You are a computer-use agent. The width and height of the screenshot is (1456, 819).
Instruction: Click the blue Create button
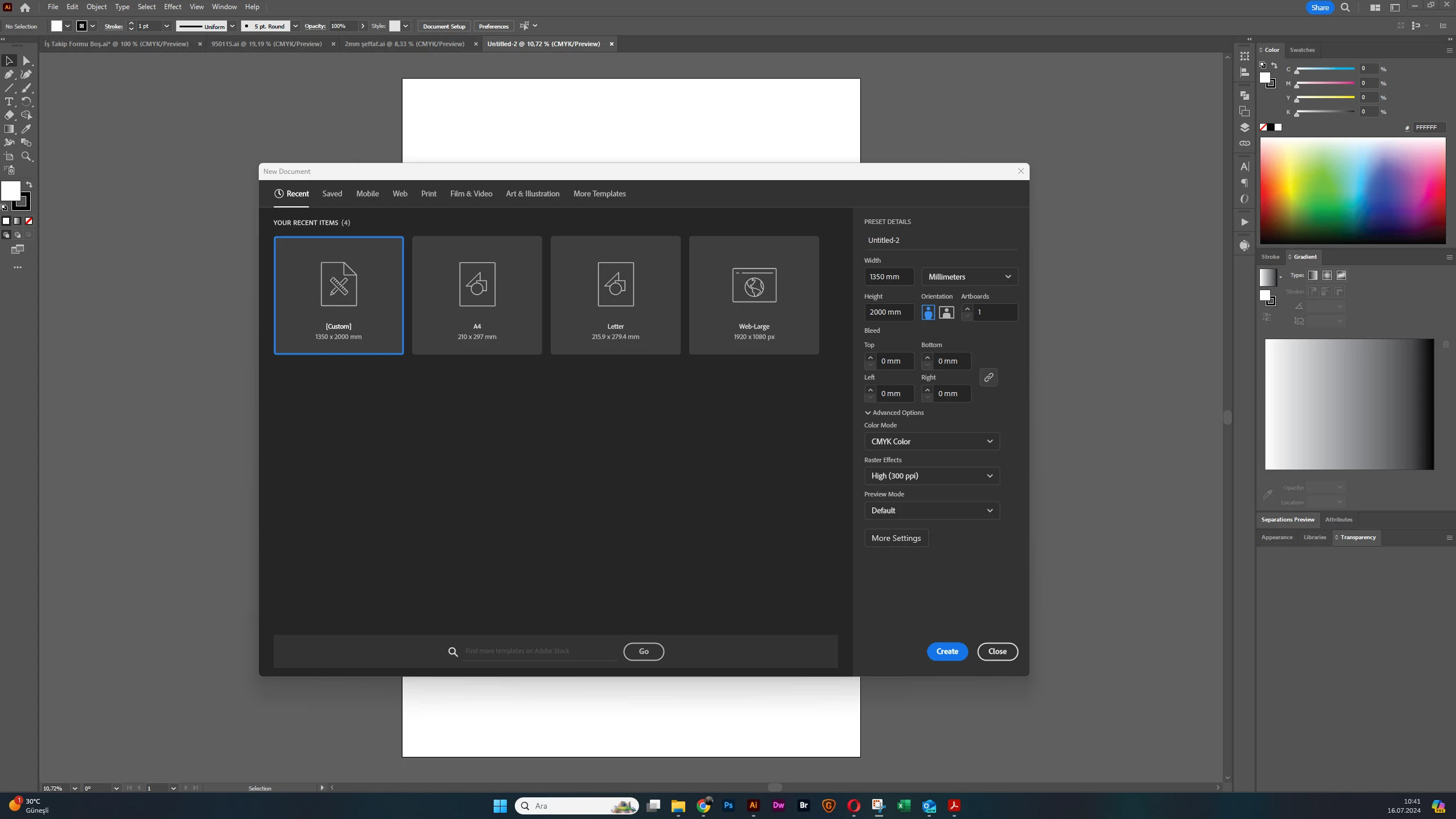click(947, 651)
